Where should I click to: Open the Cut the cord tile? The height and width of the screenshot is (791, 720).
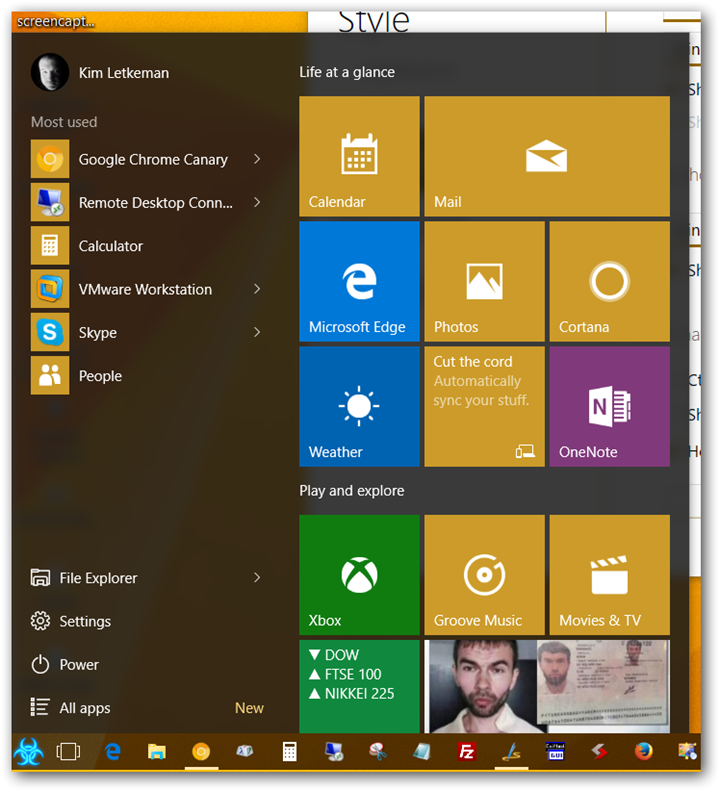(x=484, y=407)
